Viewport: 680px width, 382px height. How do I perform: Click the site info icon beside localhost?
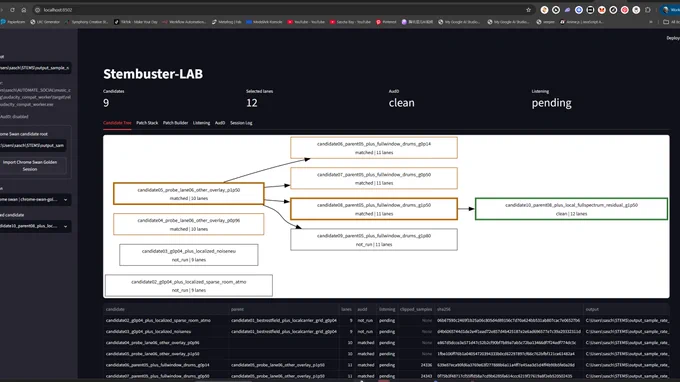tap(37, 10)
